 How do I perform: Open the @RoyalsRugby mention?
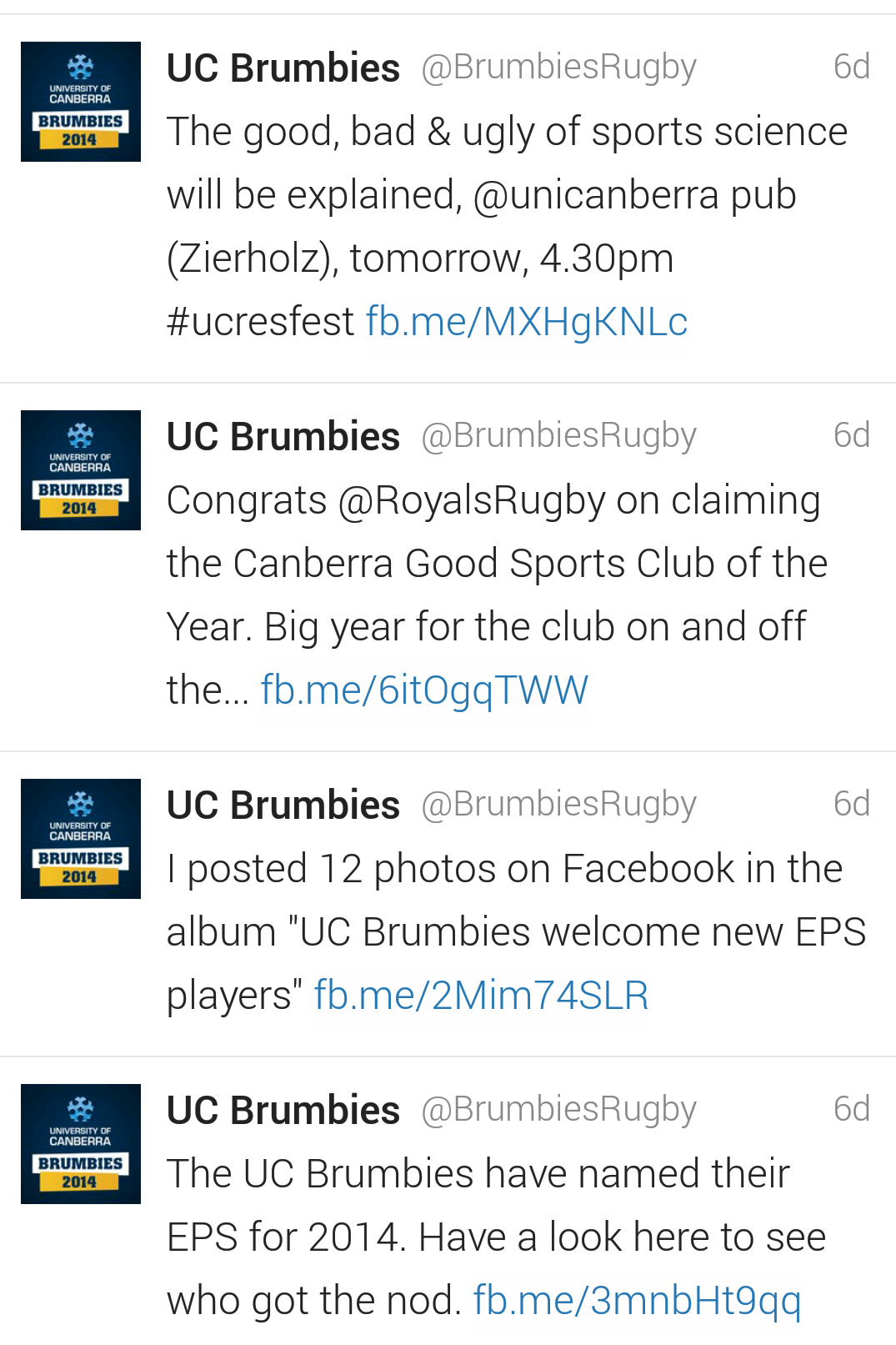tap(472, 502)
